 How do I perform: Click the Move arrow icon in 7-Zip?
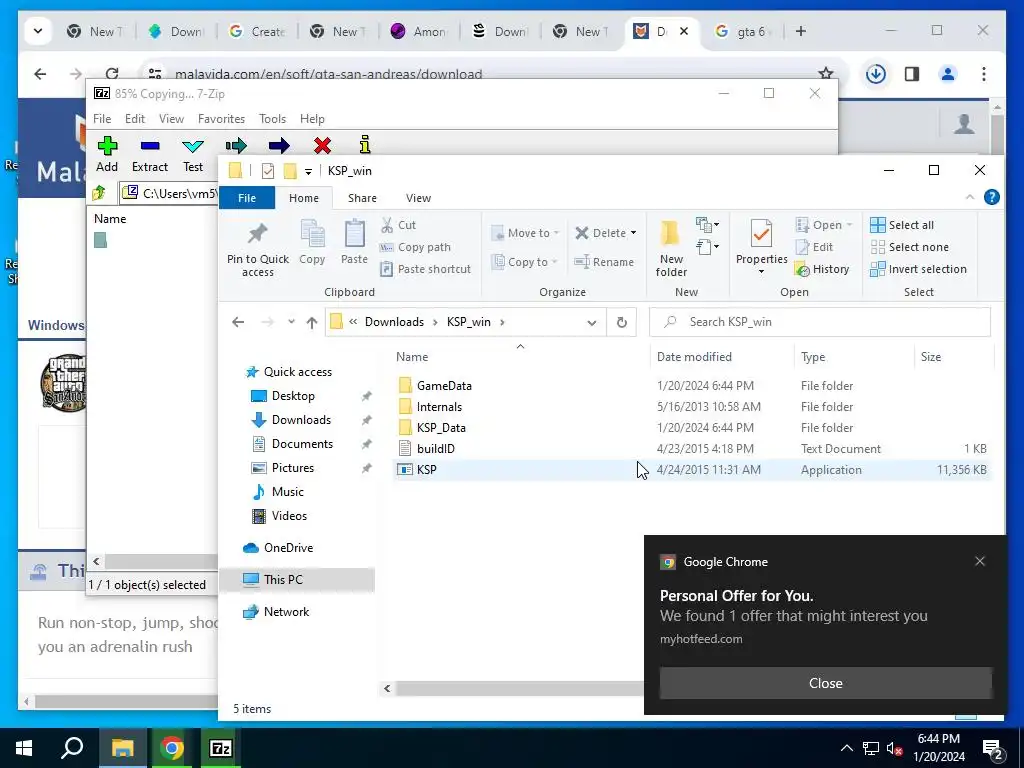click(x=279, y=145)
